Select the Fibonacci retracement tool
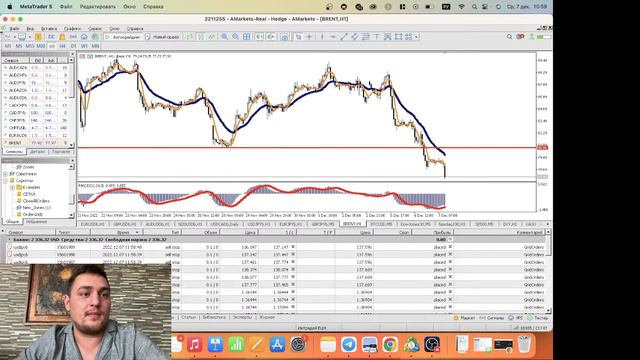Viewport: 640px width, 360px height. pos(366,37)
